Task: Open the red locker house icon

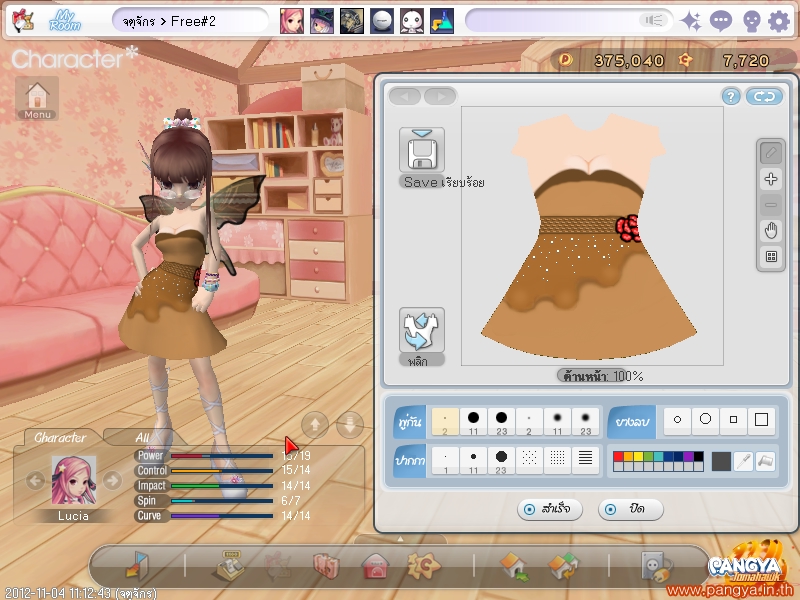Action: (375, 566)
